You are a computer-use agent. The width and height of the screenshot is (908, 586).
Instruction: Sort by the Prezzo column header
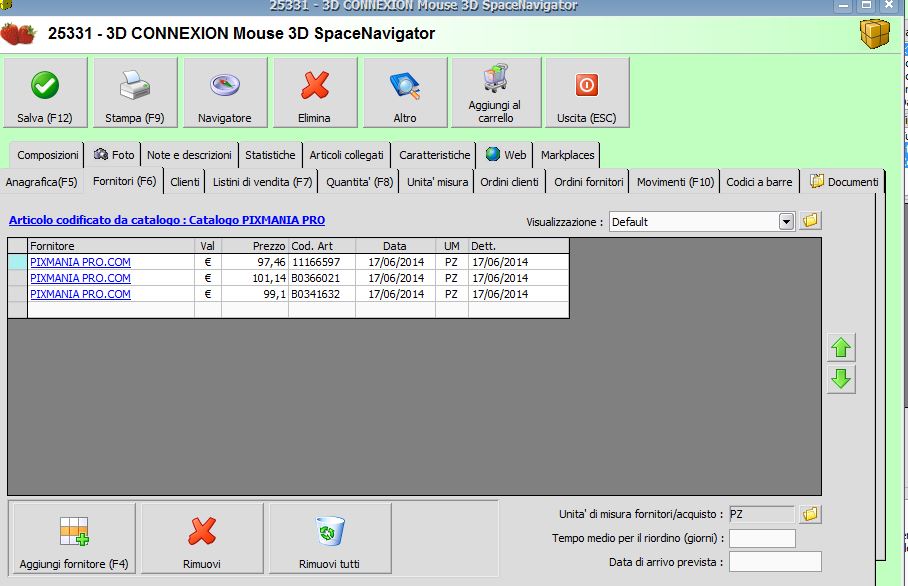tap(255, 246)
